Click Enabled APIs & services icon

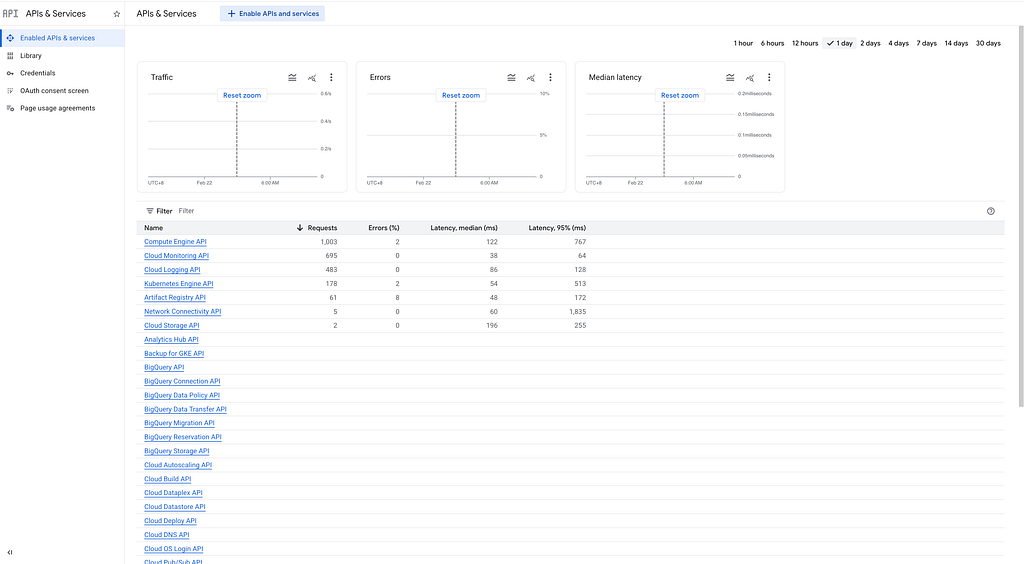[x=10, y=38]
